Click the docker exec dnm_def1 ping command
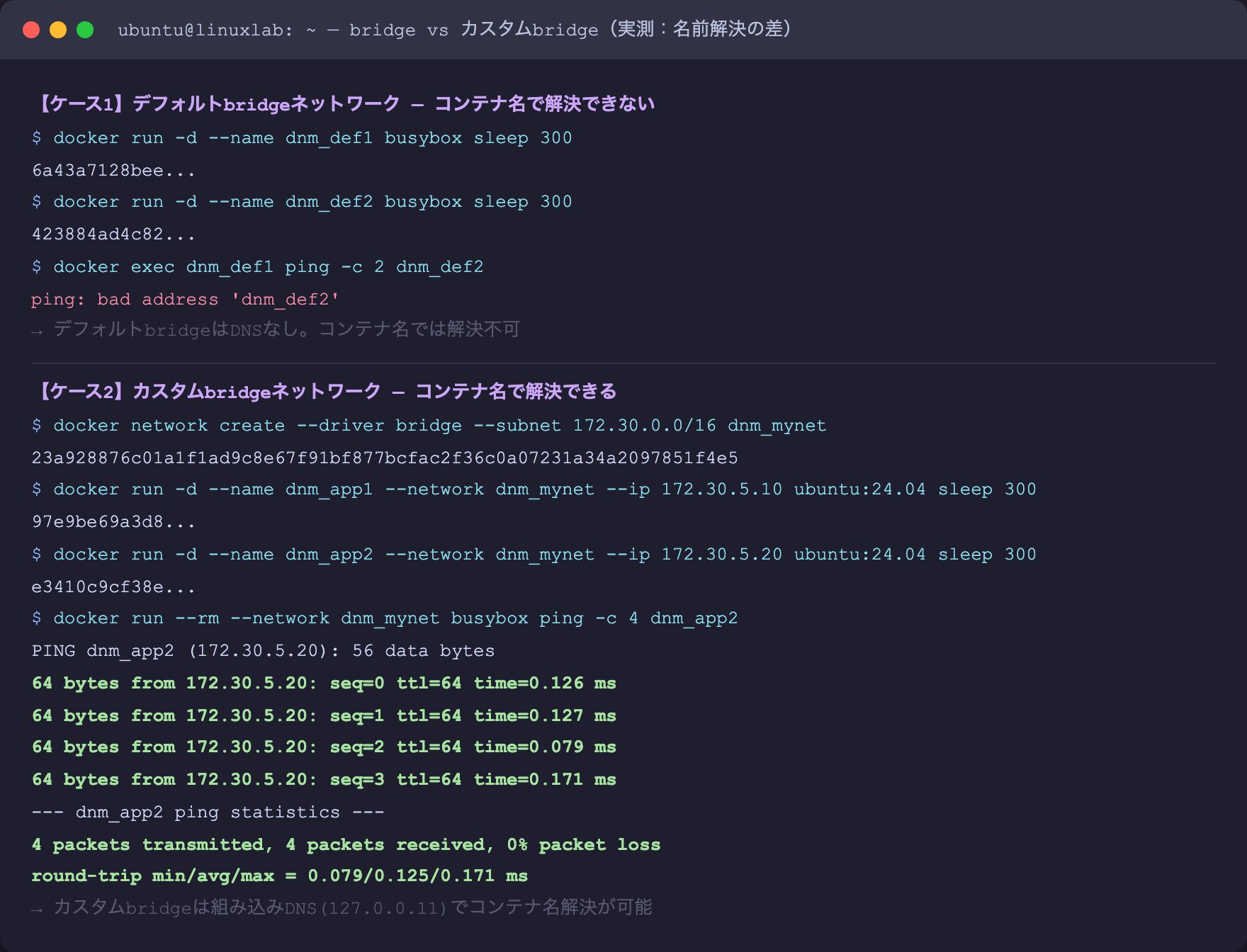Screen dimensions: 1247x952 (x=258, y=267)
